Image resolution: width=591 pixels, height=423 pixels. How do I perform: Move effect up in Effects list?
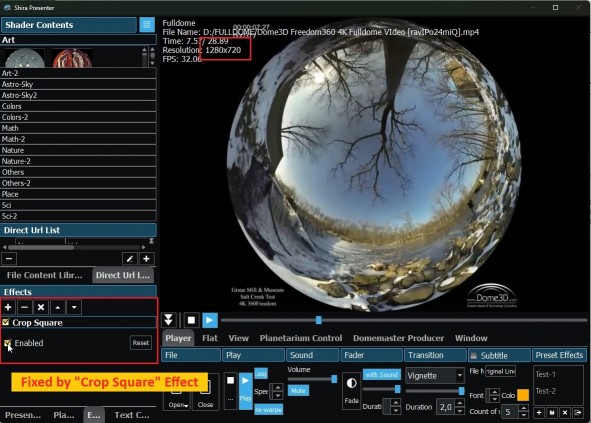point(57,307)
